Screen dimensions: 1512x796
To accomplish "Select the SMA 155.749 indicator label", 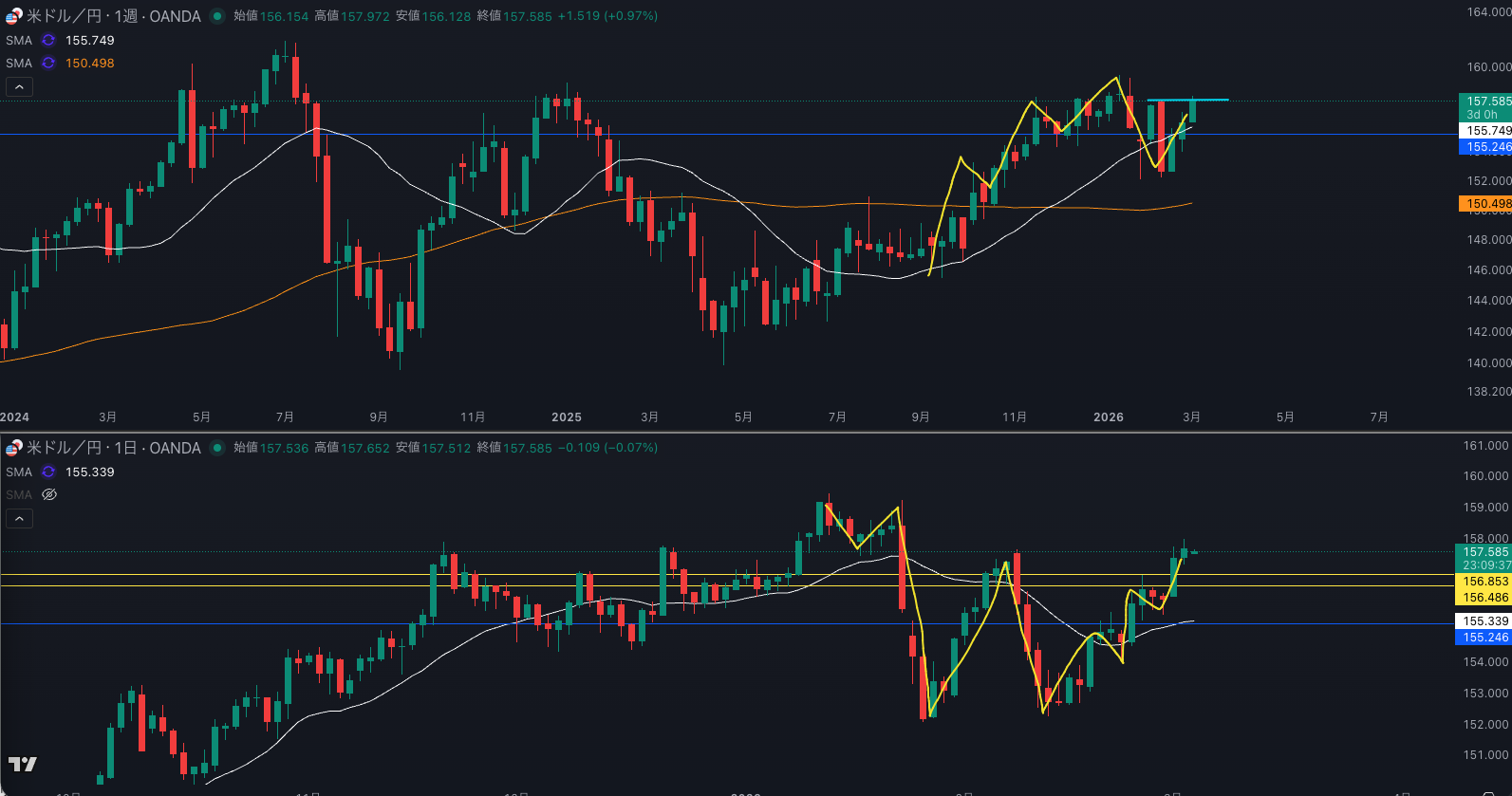I will [19, 41].
